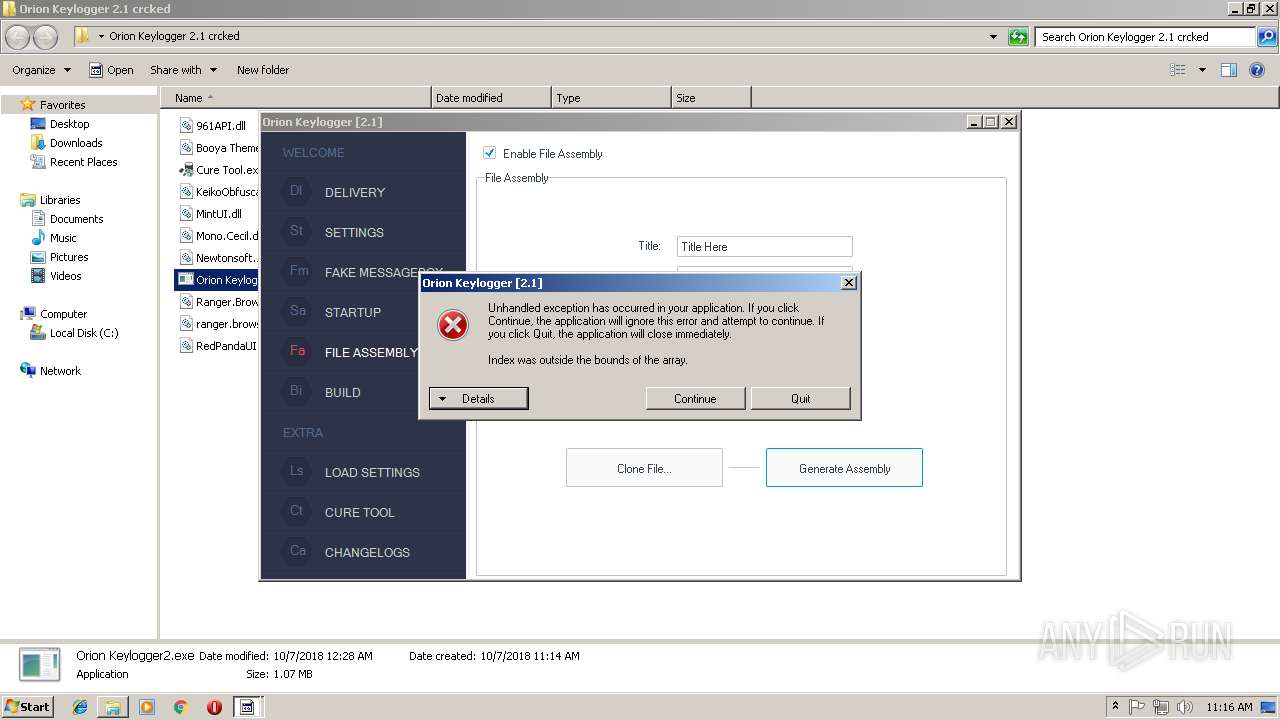
Task: Open the STARTUP menu item
Action: click(x=353, y=312)
